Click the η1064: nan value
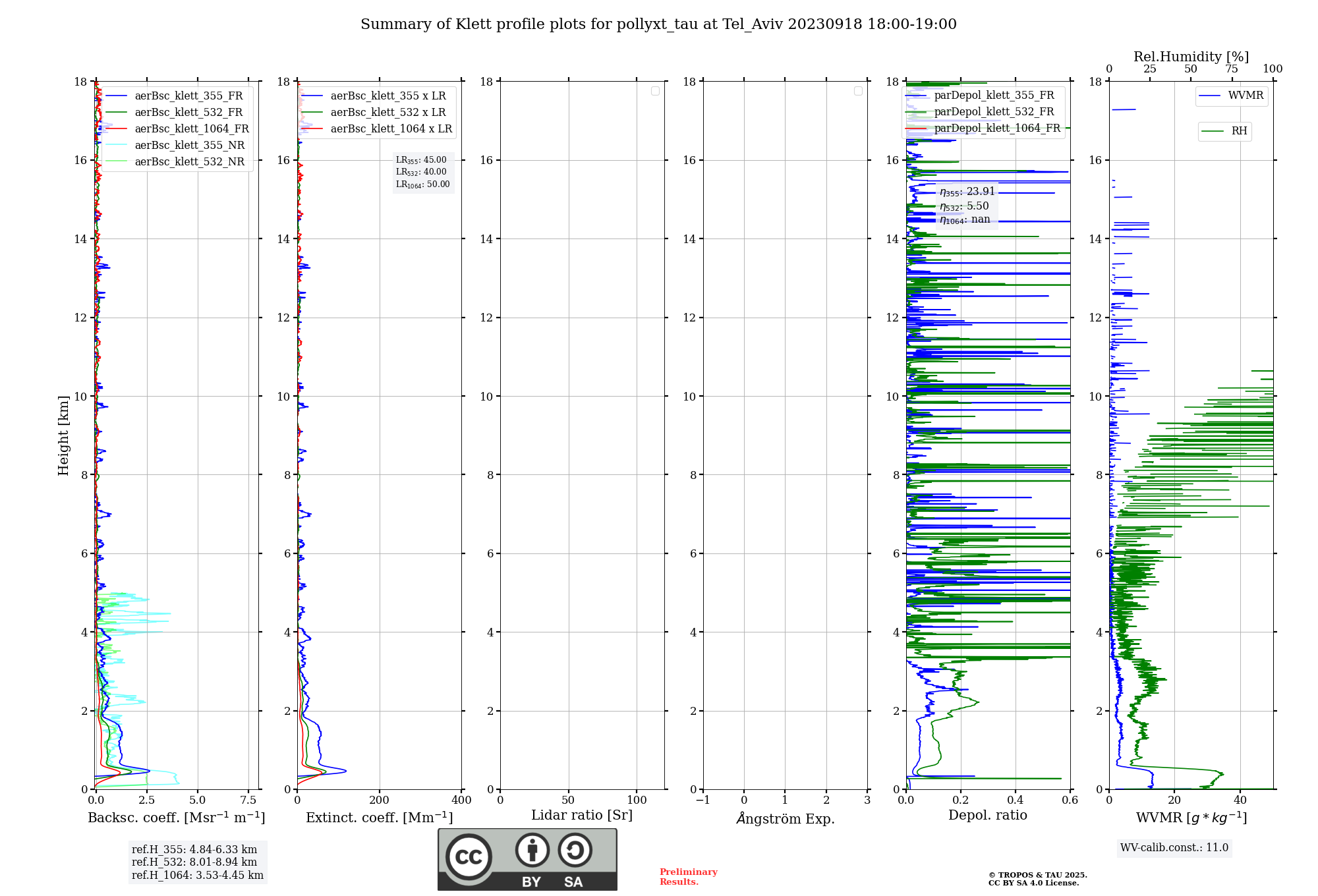Image resolution: width=1318 pixels, height=896 pixels. pyautogui.click(x=965, y=219)
